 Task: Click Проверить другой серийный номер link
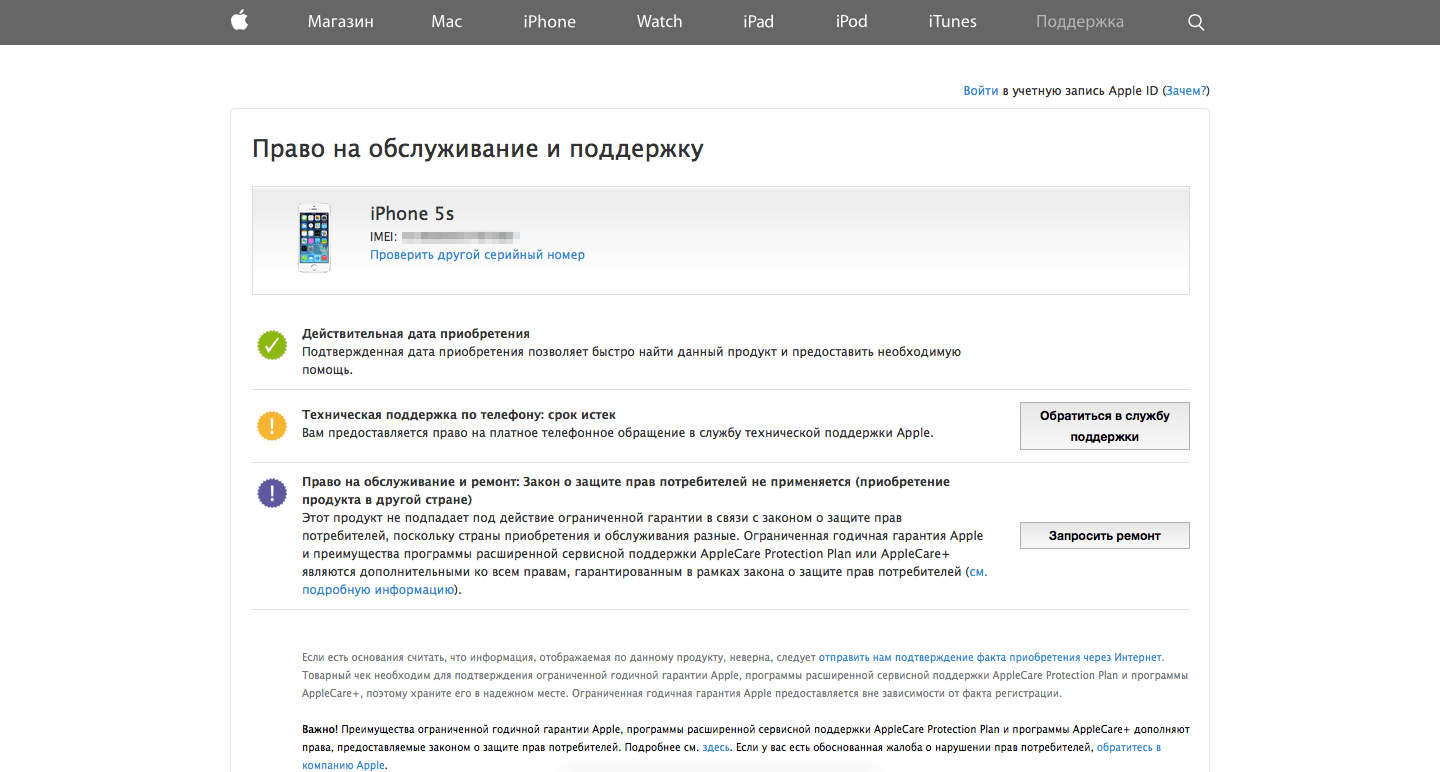(478, 255)
